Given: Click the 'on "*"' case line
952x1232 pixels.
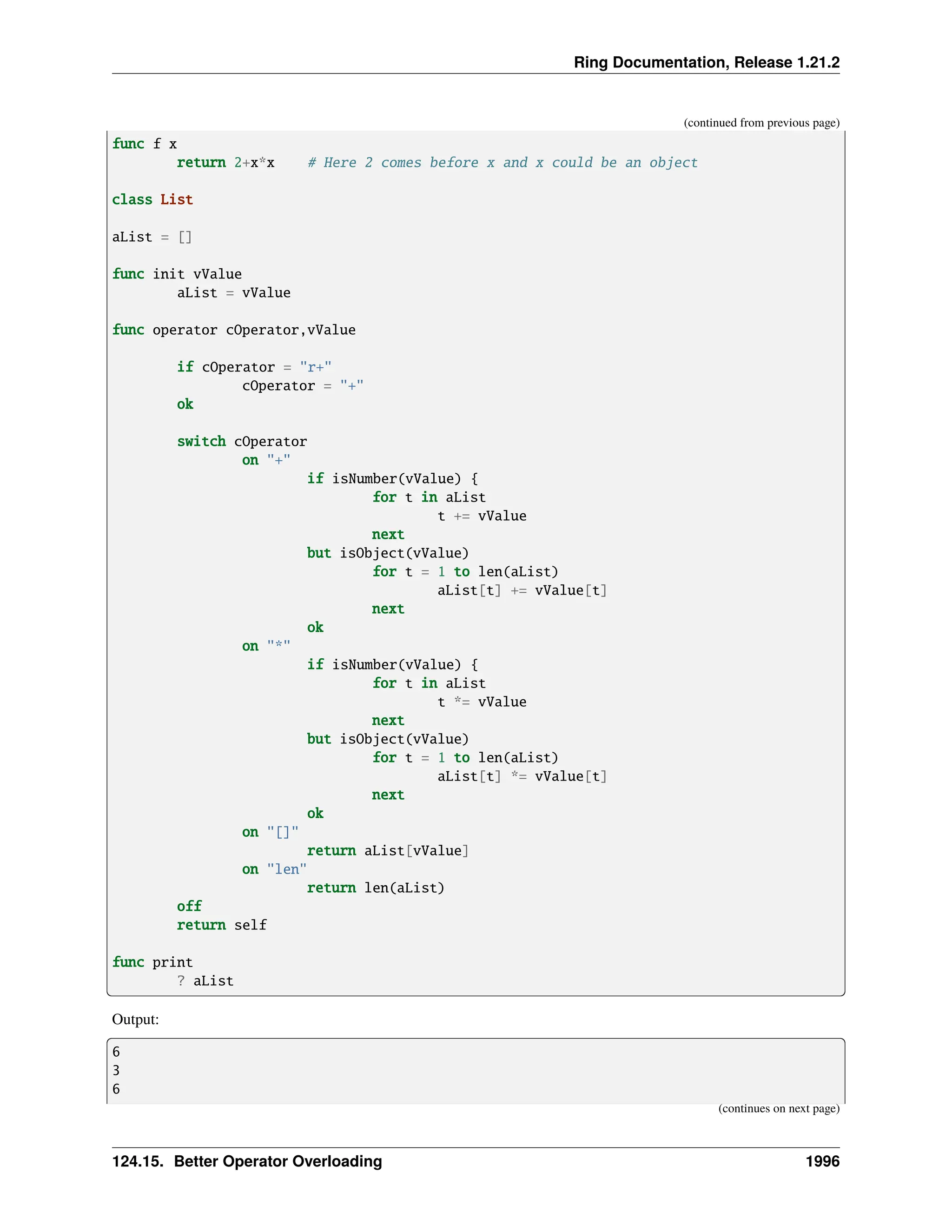Looking at the screenshot, I should coord(265,646).
